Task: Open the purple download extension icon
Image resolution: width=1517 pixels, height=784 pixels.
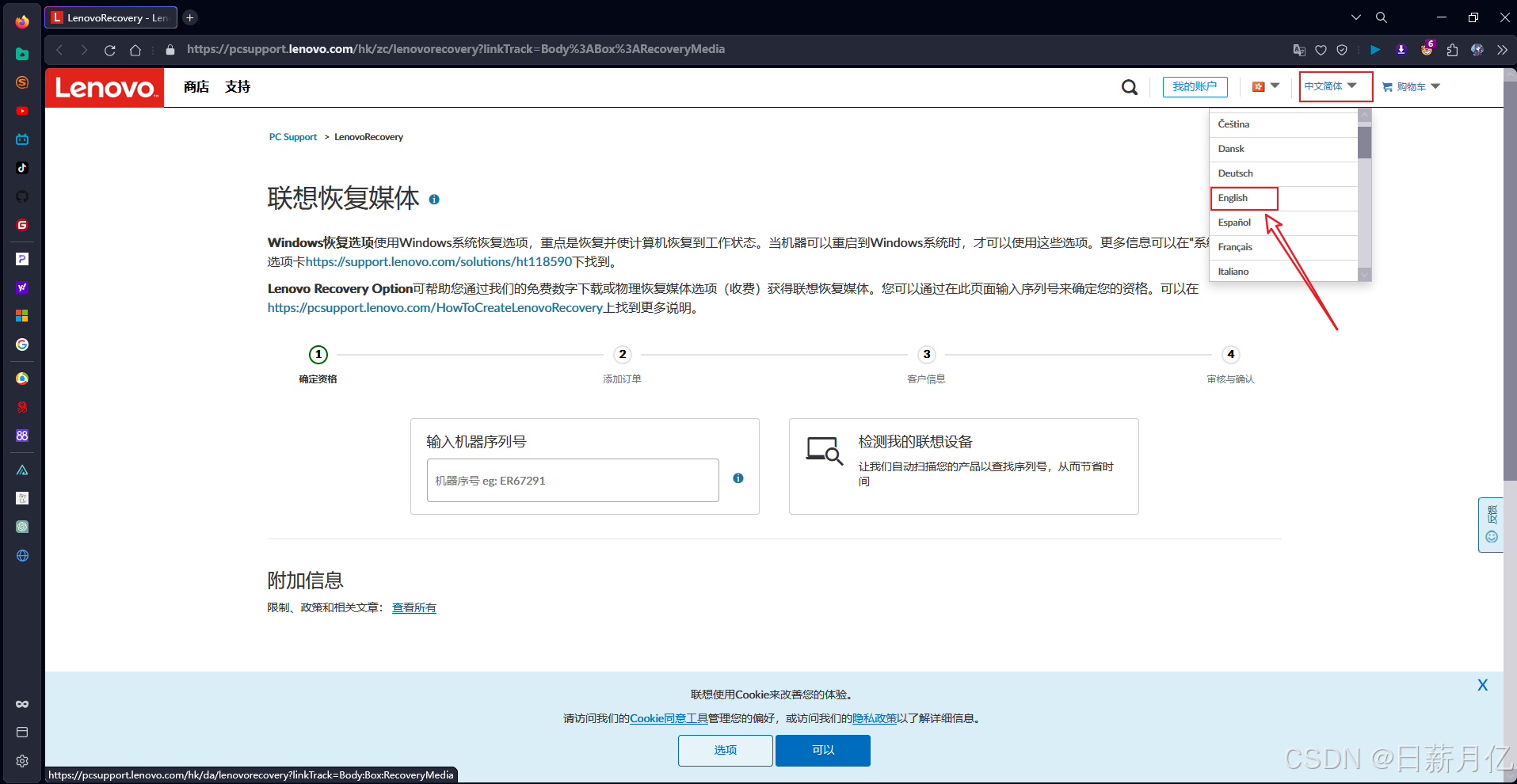Action: click(x=1401, y=50)
